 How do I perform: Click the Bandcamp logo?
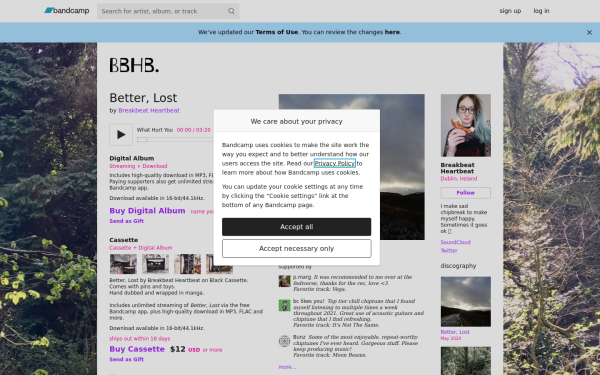click(67, 11)
